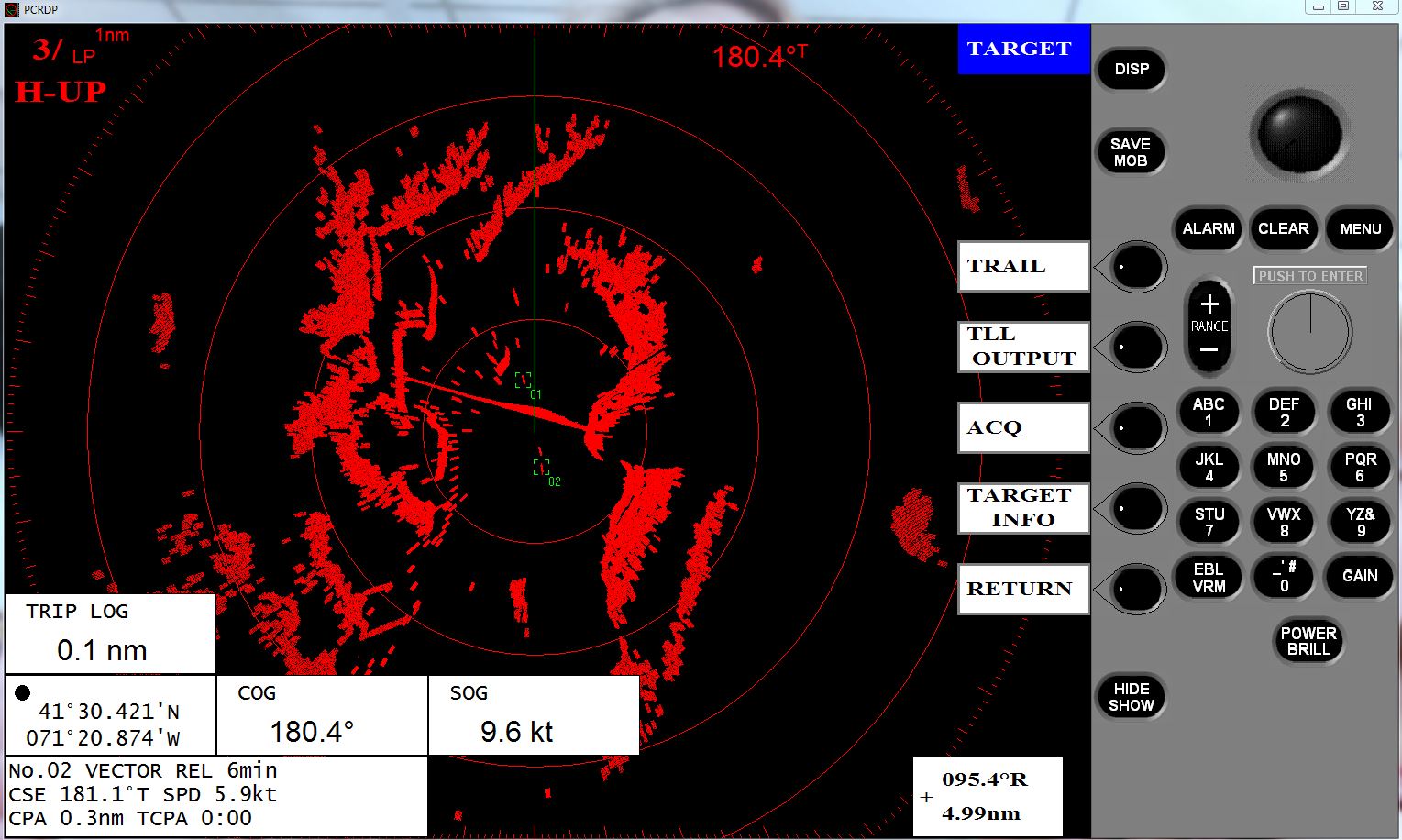Click the black trackball
Screen dimensions: 1402x840
coord(1299,134)
